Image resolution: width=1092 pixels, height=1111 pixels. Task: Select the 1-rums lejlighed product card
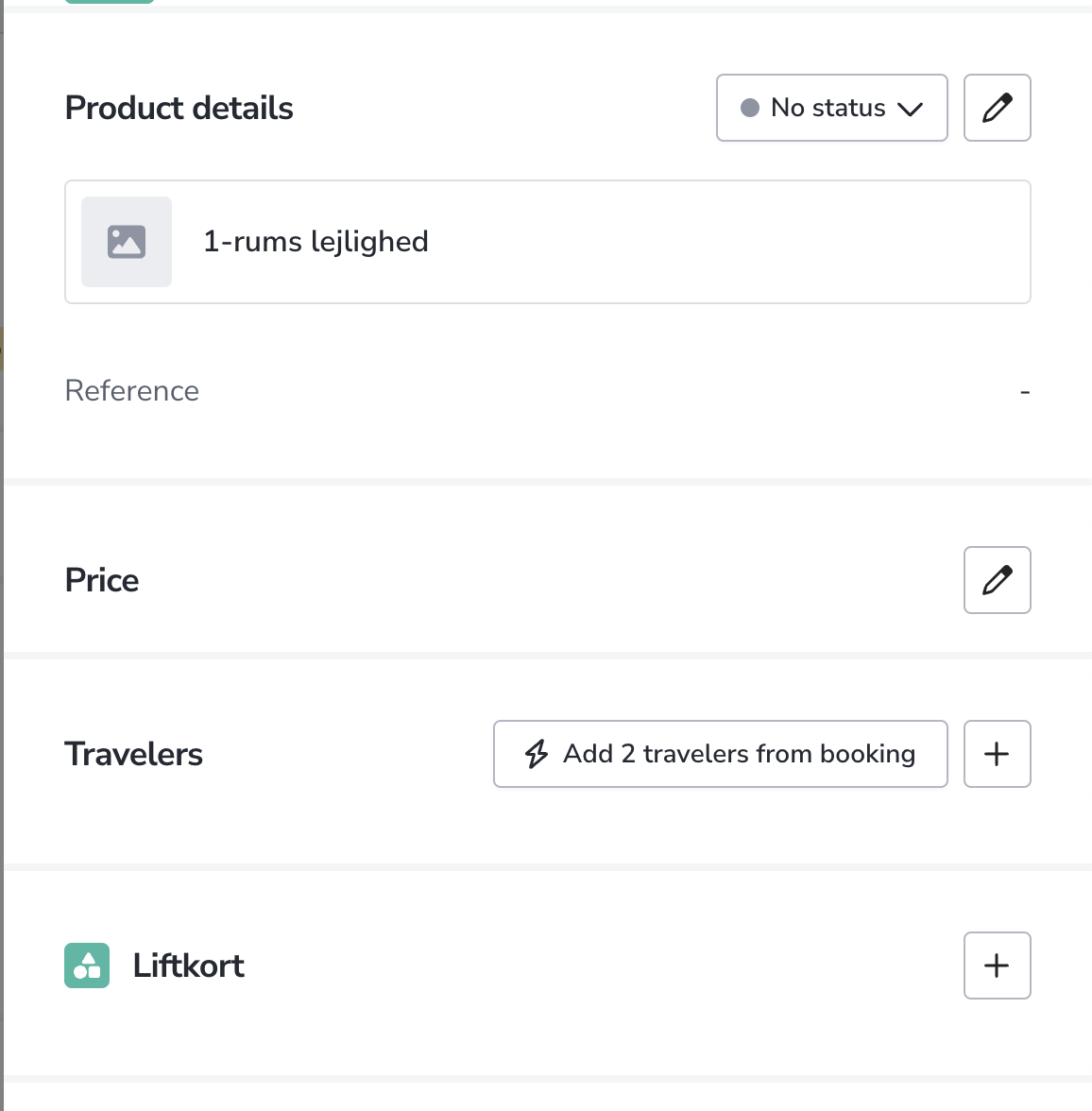click(x=548, y=242)
